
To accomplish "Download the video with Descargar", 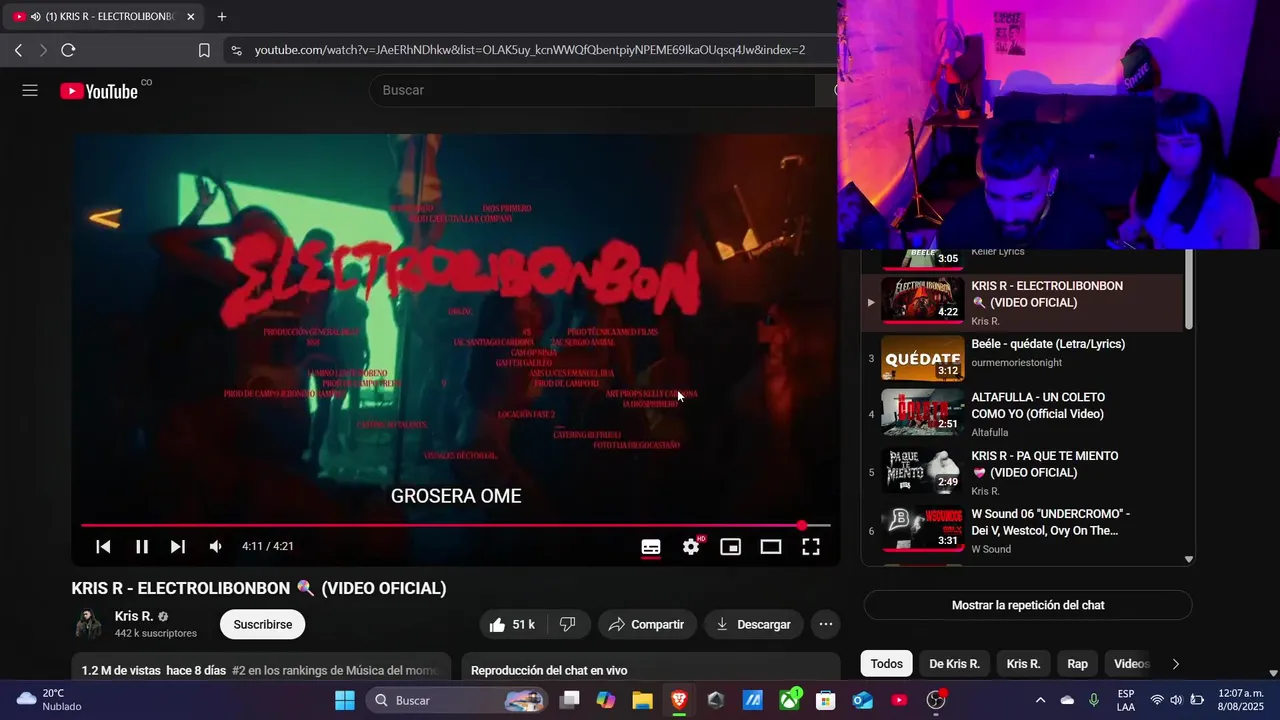I will (754, 624).
